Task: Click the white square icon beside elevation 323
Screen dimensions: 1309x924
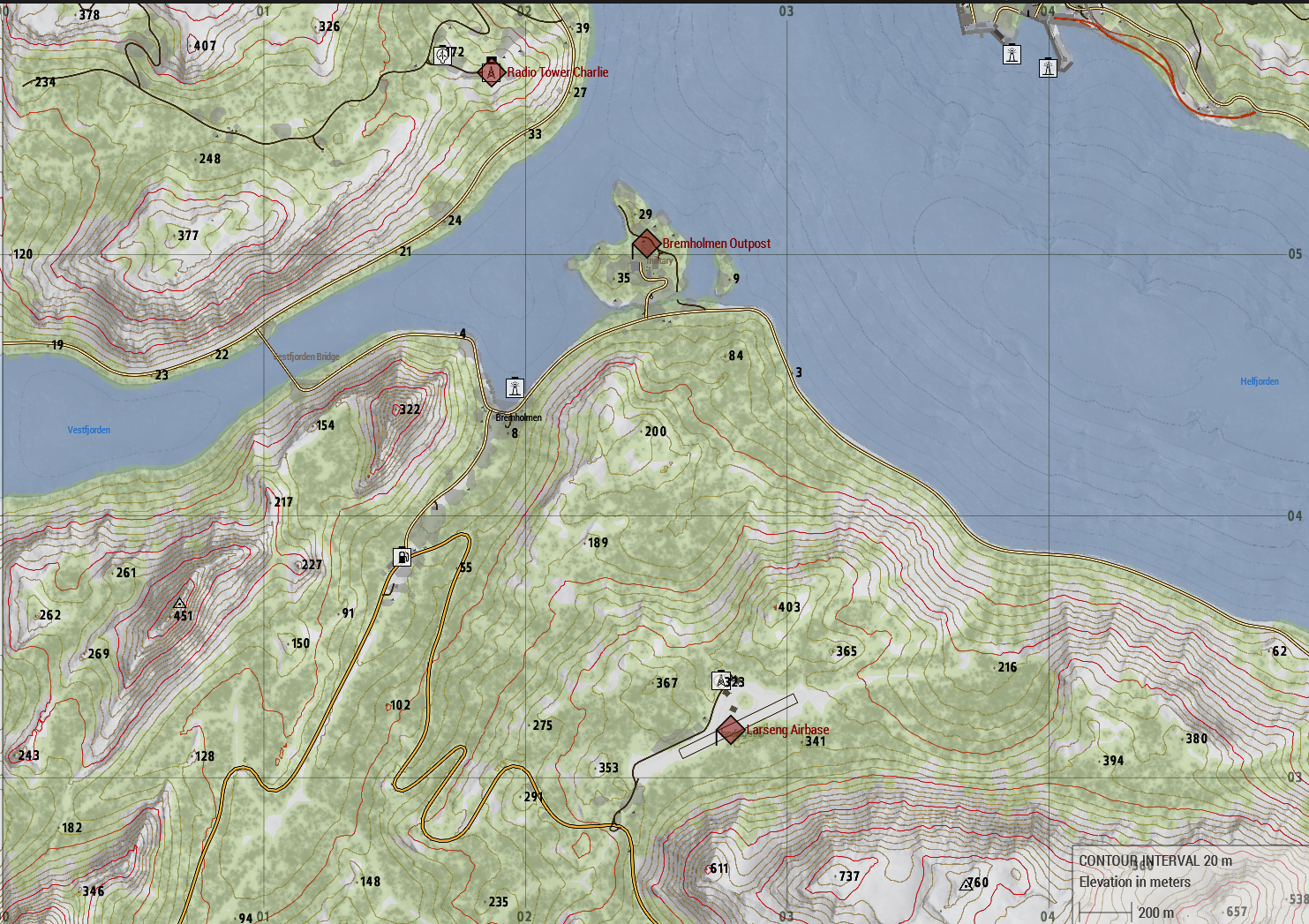Action: click(720, 680)
